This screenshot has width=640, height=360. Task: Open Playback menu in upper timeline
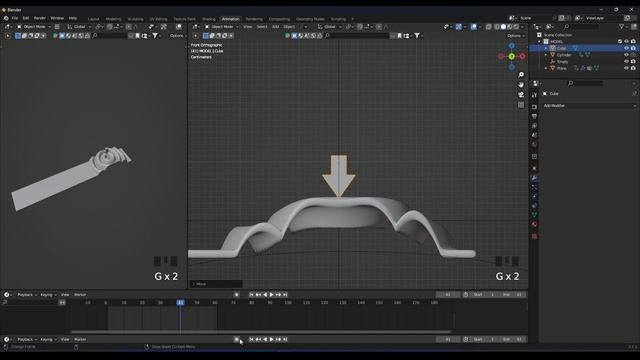[27, 295]
